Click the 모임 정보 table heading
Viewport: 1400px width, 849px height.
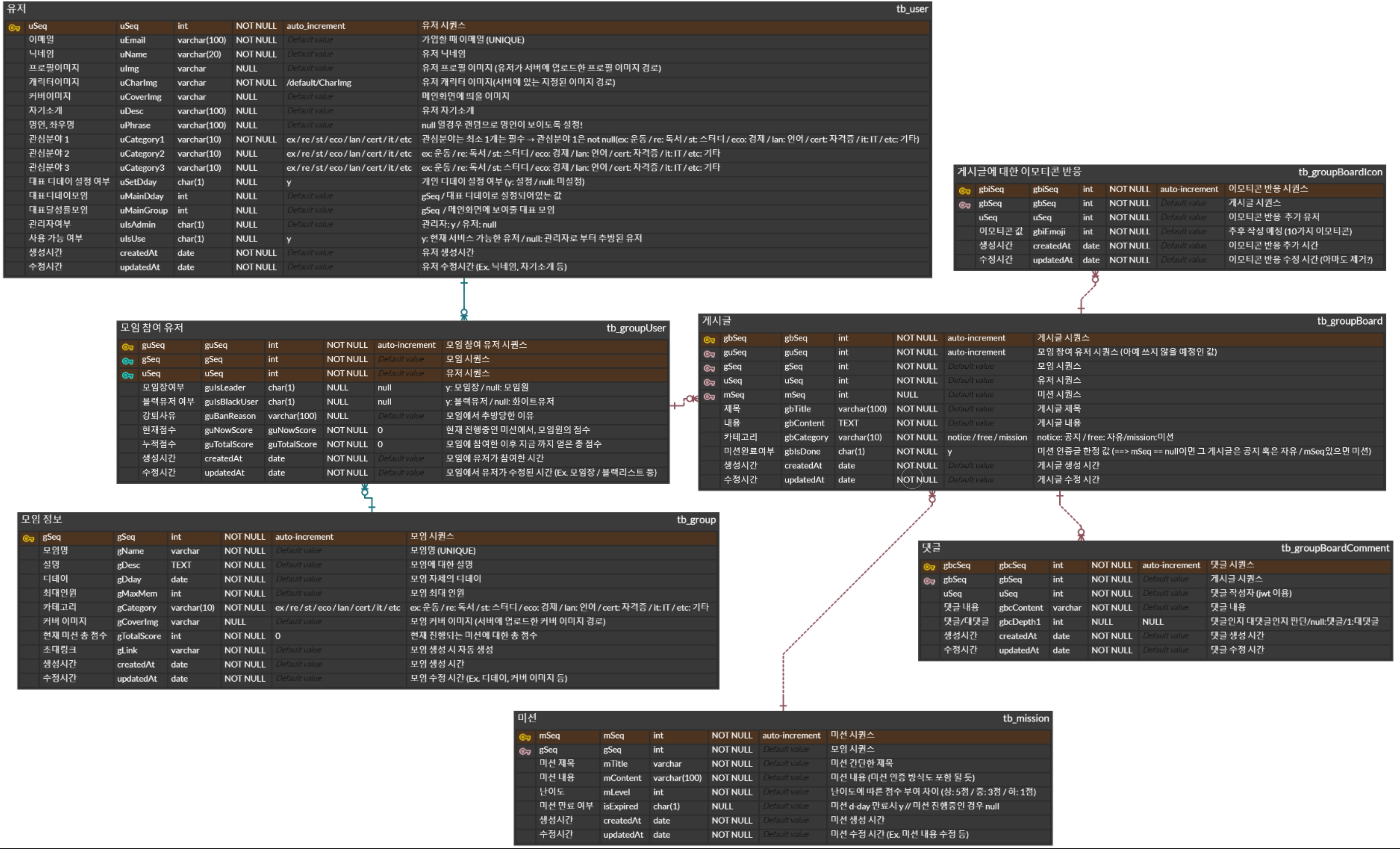pyautogui.click(x=41, y=520)
